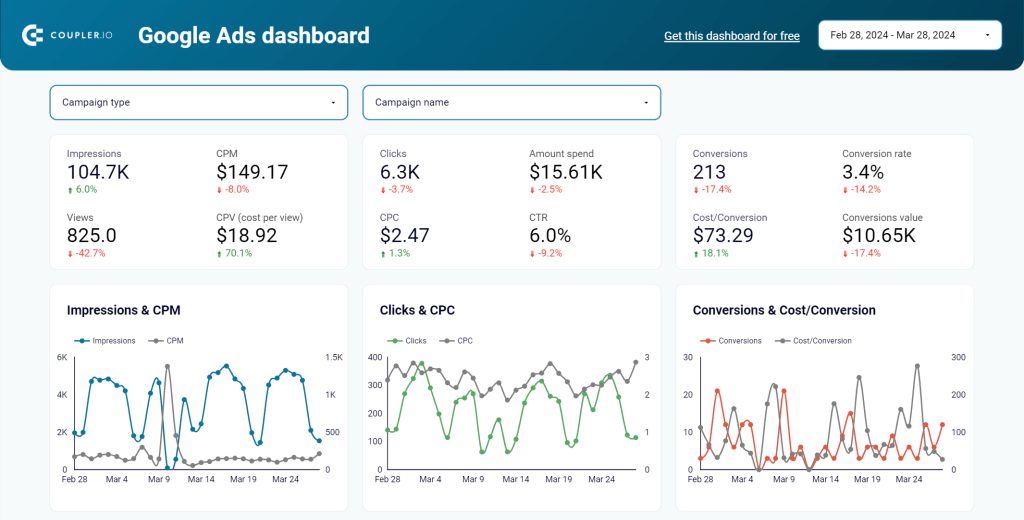Click the Google Ads dashboard heading
Viewport: 1024px width, 520px height.
point(254,35)
